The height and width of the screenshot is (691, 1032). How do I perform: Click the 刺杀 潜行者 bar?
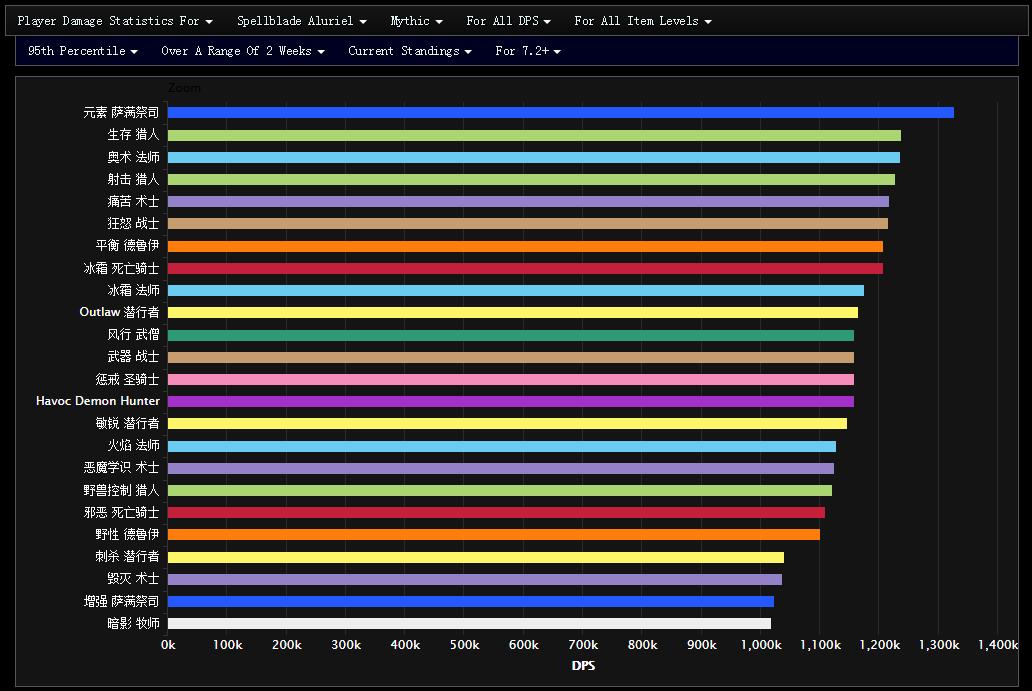pos(476,557)
